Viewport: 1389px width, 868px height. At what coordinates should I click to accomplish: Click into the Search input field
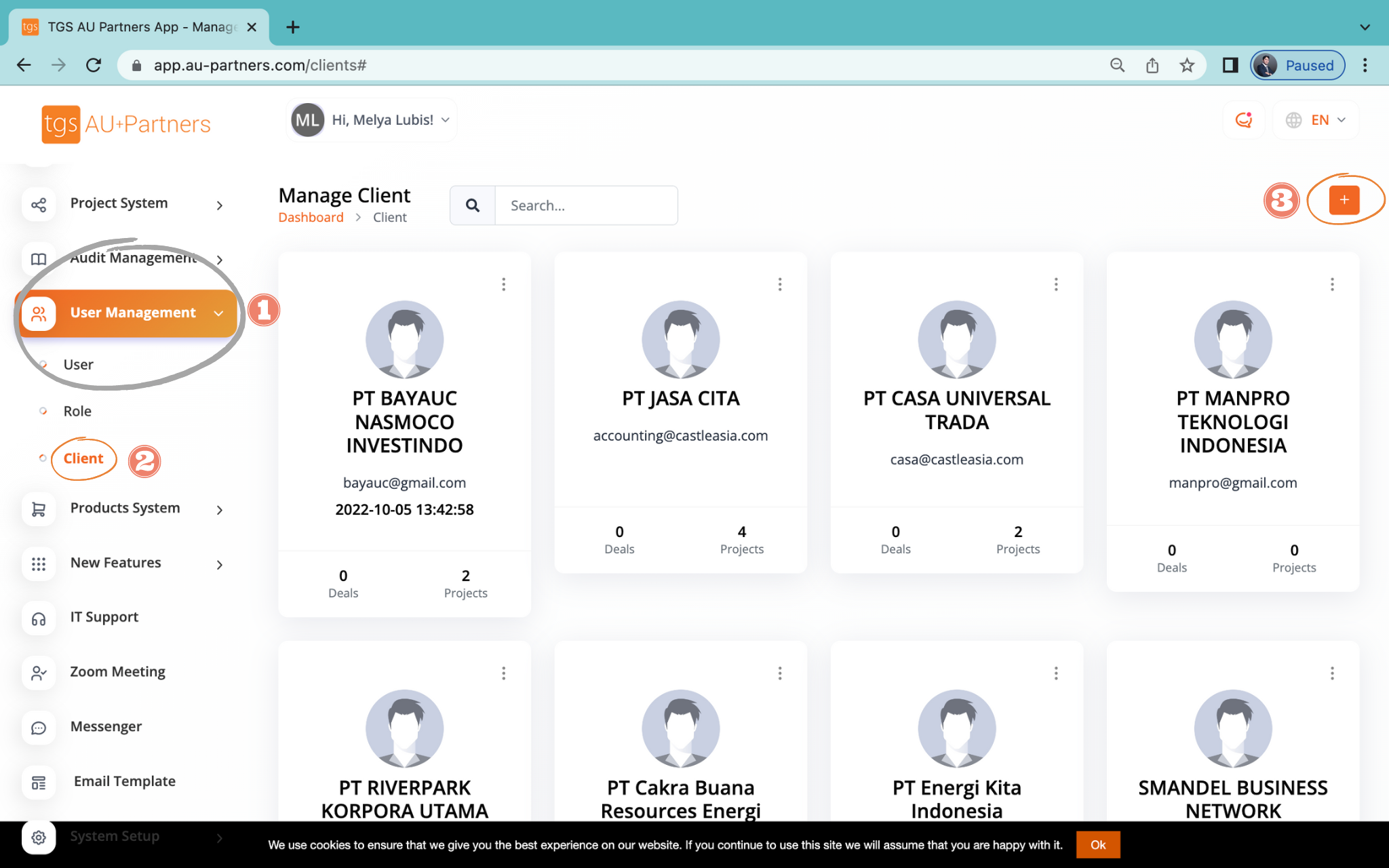(x=586, y=205)
